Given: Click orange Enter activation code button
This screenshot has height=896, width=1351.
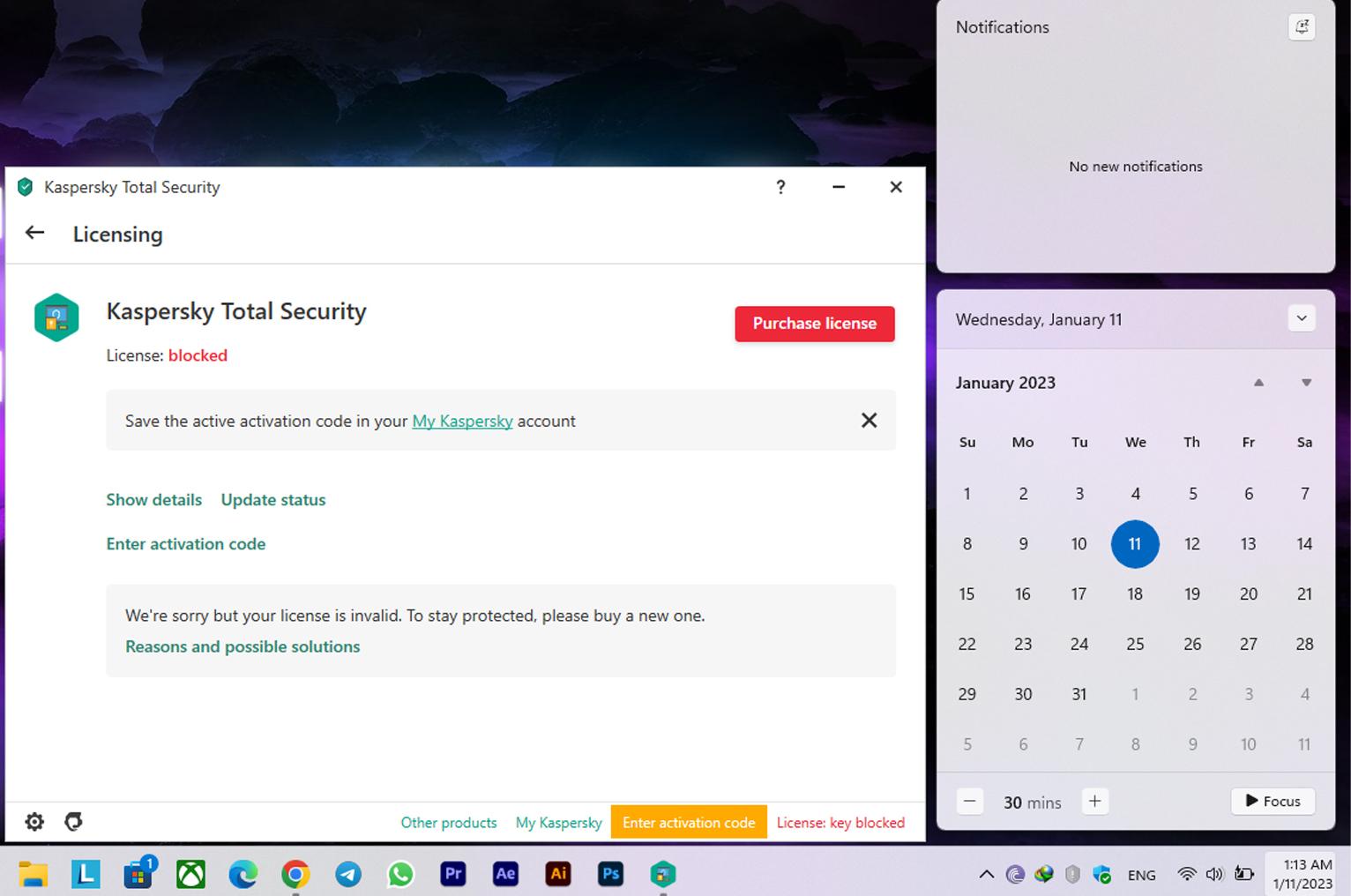Looking at the screenshot, I should coord(689,822).
